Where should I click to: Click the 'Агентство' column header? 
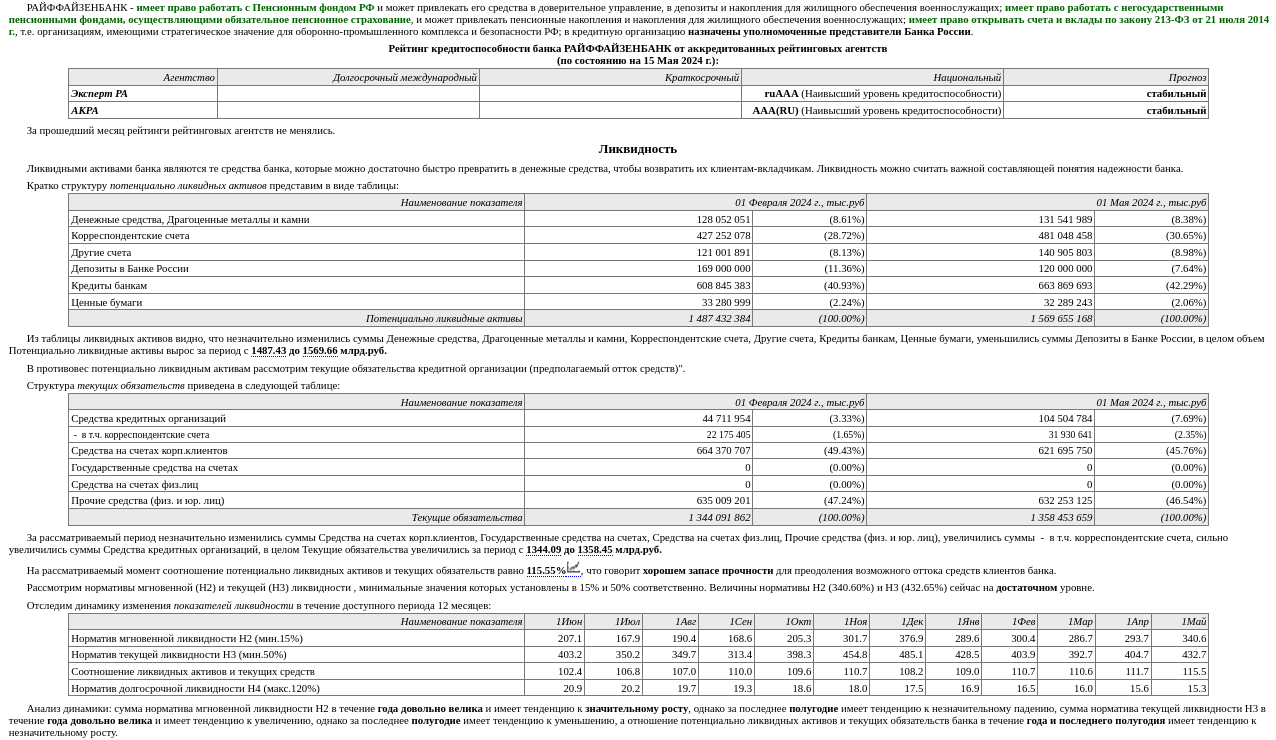tap(143, 77)
